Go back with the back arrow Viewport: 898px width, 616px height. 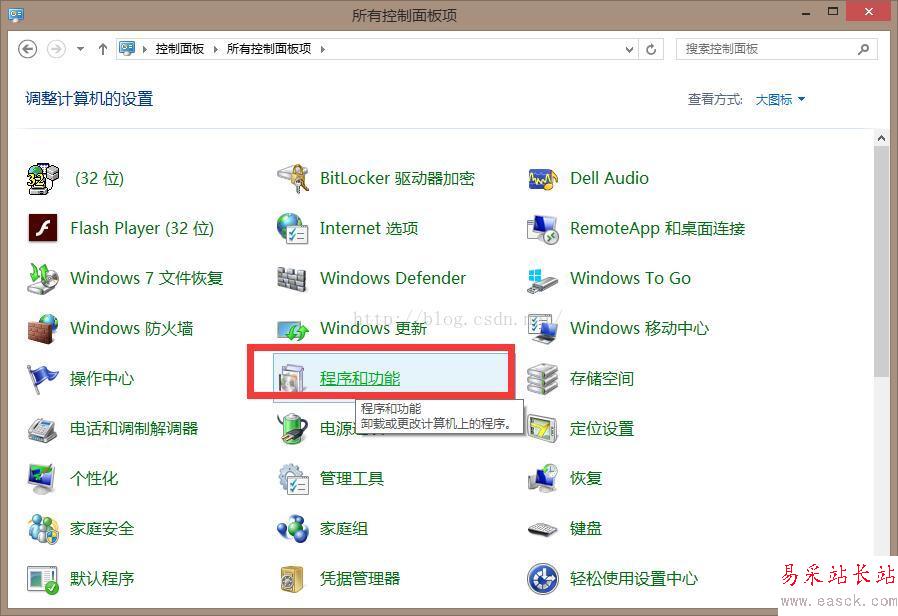[x=27, y=49]
